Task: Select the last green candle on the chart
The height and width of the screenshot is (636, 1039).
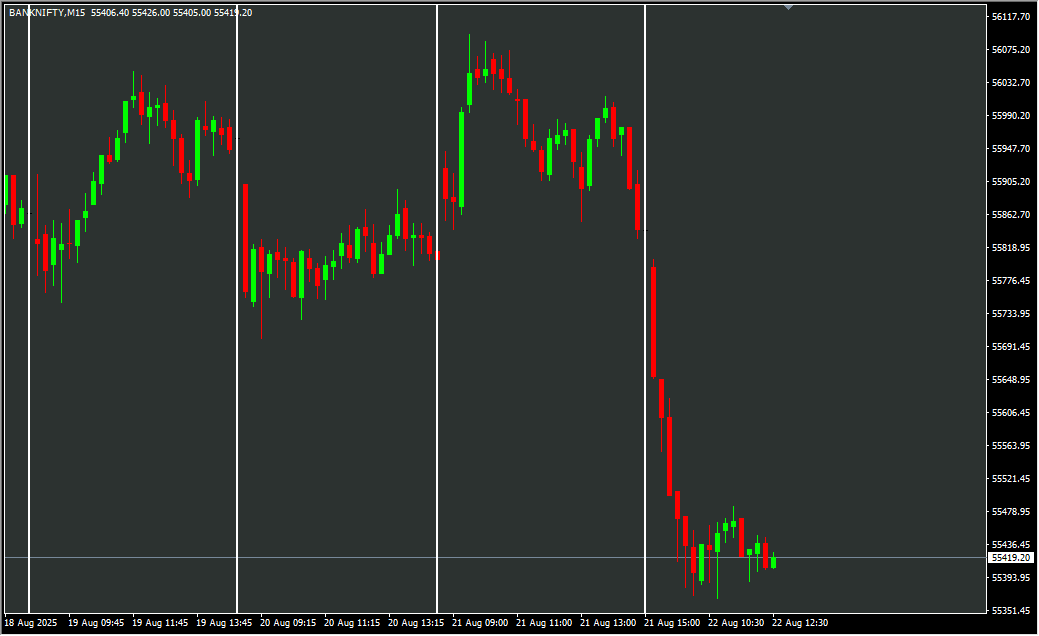Action: pyautogui.click(x=773, y=562)
